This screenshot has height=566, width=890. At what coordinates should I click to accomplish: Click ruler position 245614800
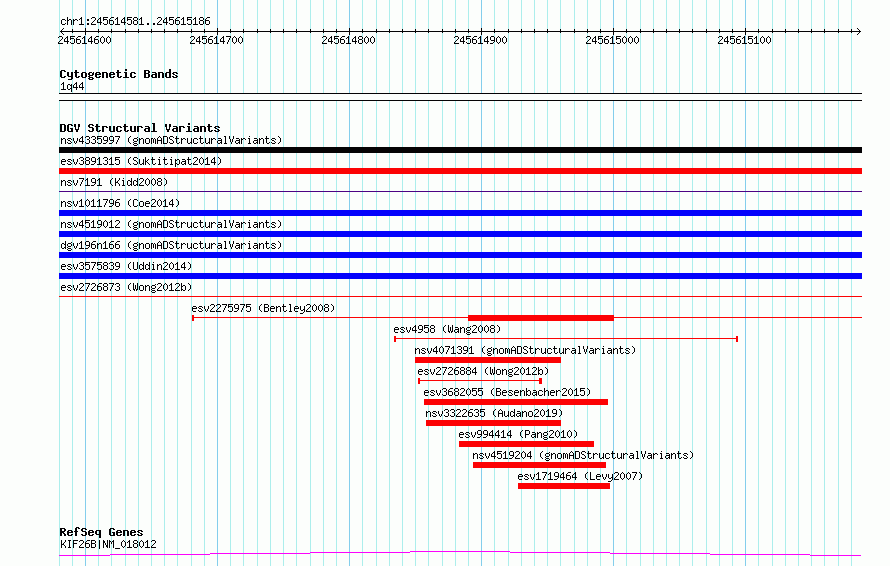click(x=349, y=40)
